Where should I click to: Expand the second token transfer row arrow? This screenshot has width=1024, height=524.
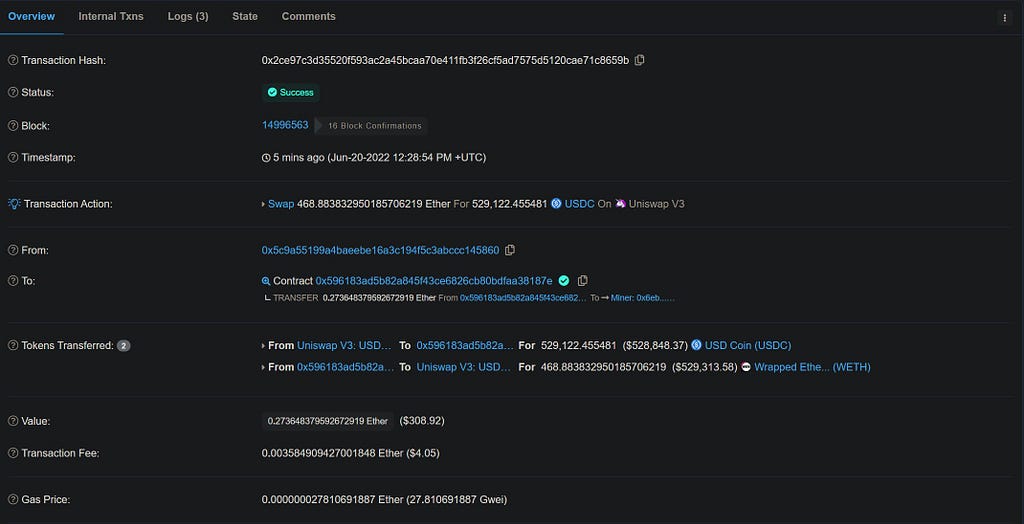click(263, 368)
